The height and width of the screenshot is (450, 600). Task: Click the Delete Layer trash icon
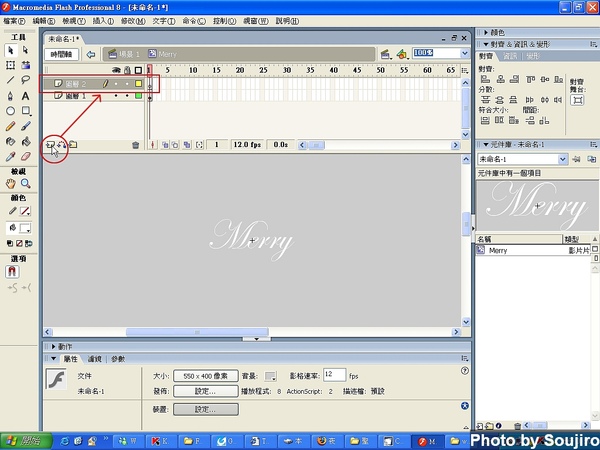[136, 145]
